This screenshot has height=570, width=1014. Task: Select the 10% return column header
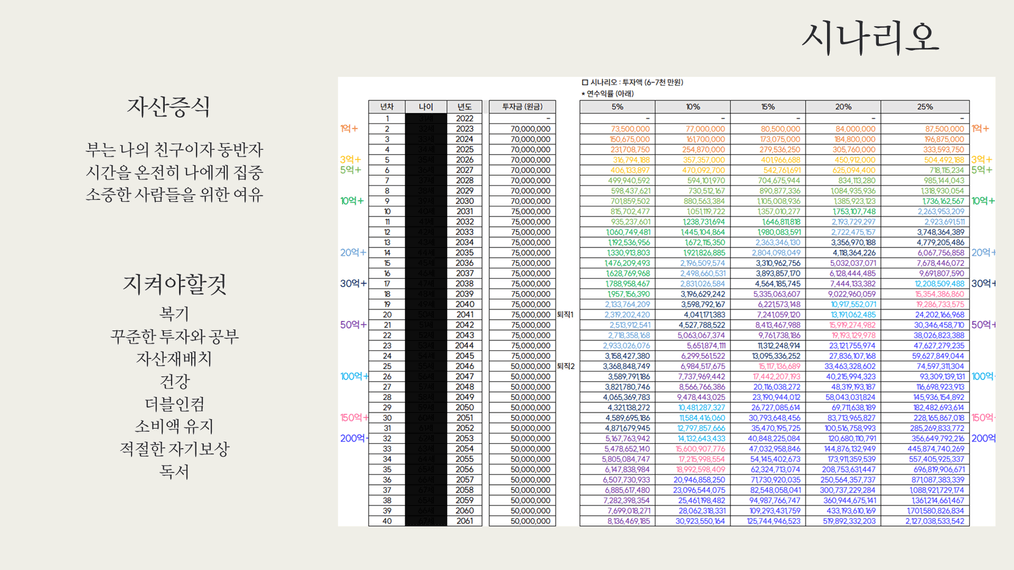tap(693, 107)
